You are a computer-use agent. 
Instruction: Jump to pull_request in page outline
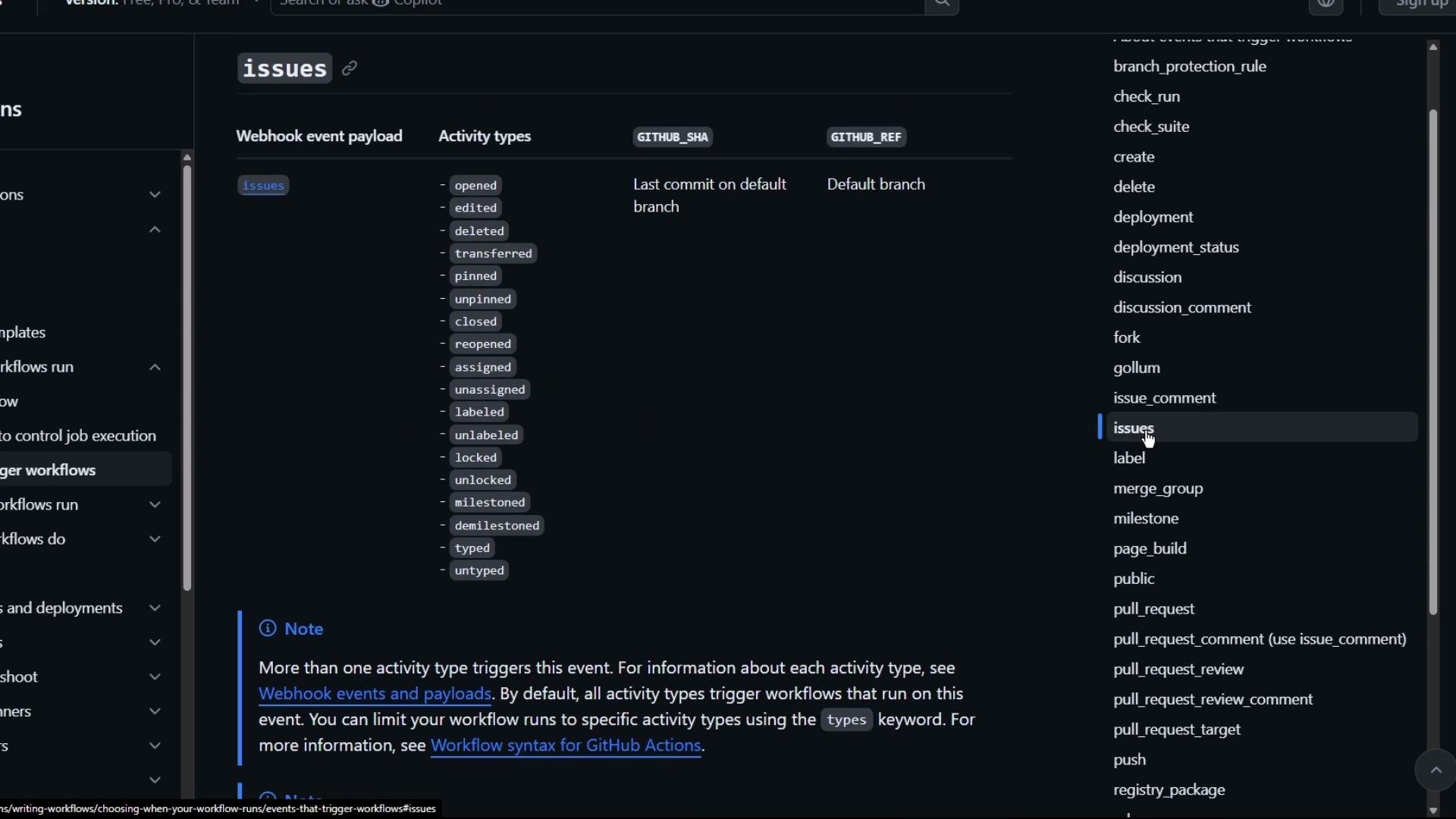[1153, 610]
